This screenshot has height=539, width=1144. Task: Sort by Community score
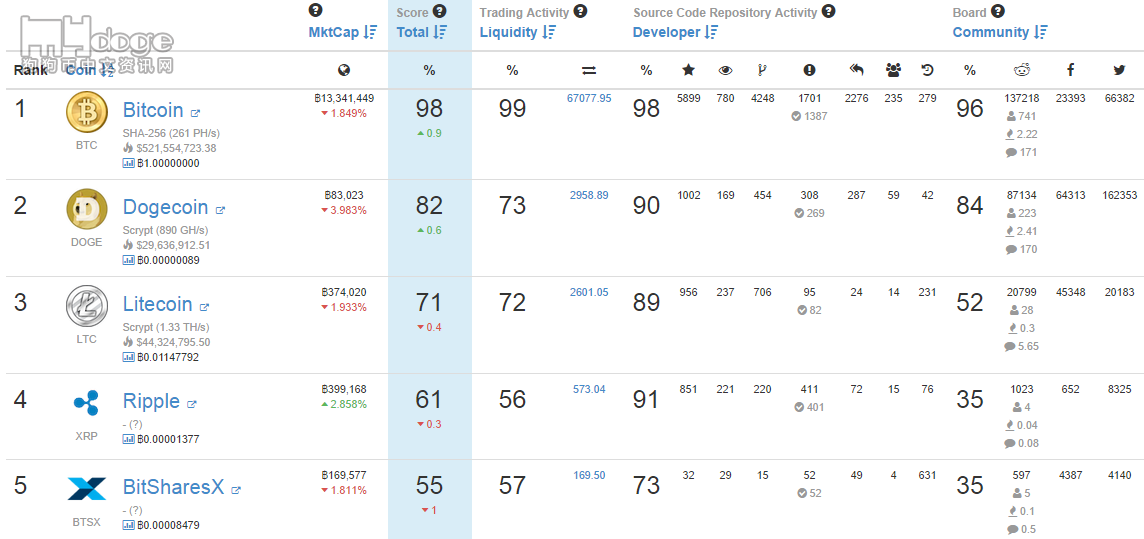(x=999, y=32)
